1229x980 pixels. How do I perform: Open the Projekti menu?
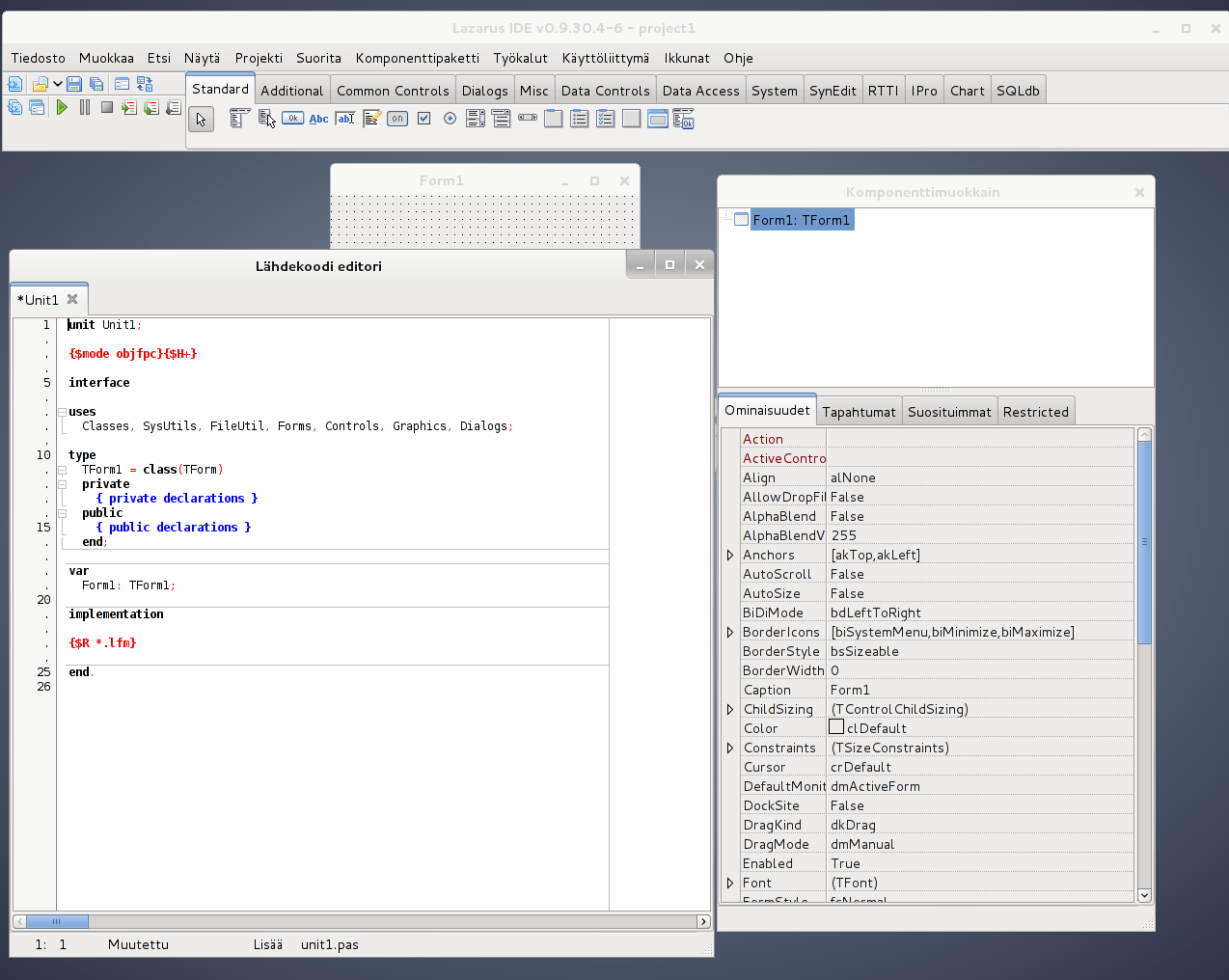pos(259,58)
